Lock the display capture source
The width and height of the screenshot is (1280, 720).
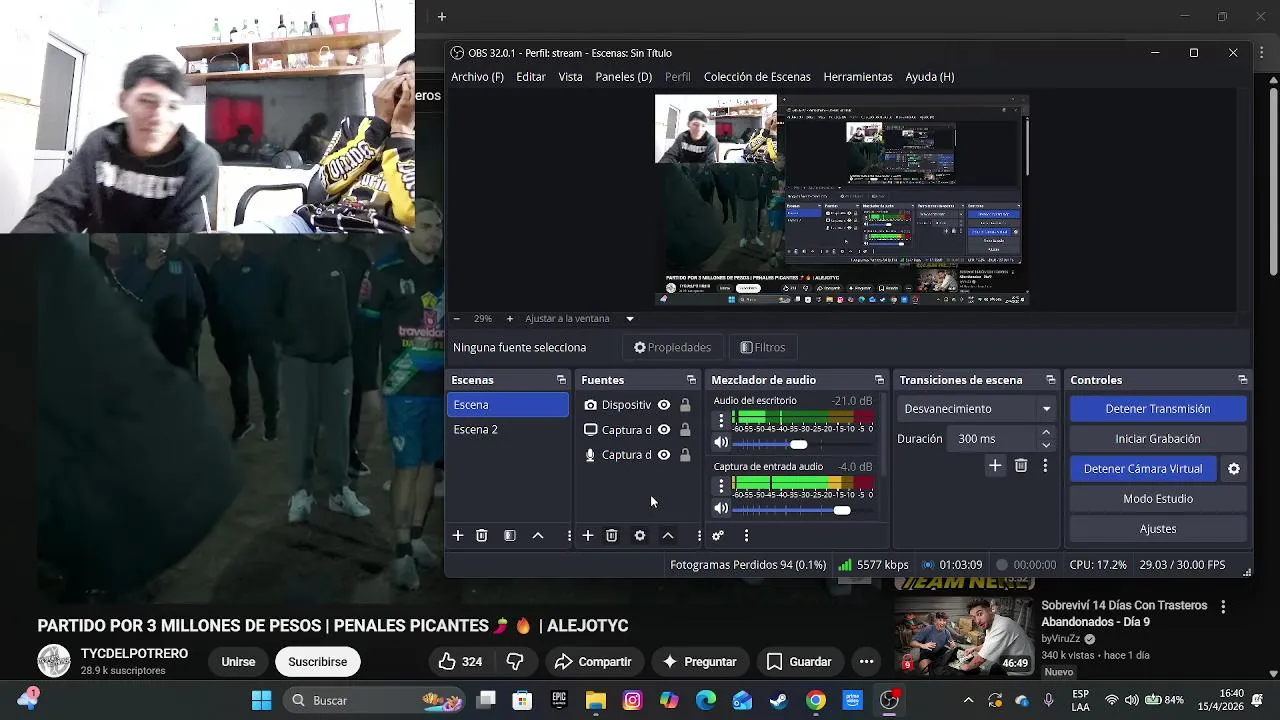pos(685,430)
